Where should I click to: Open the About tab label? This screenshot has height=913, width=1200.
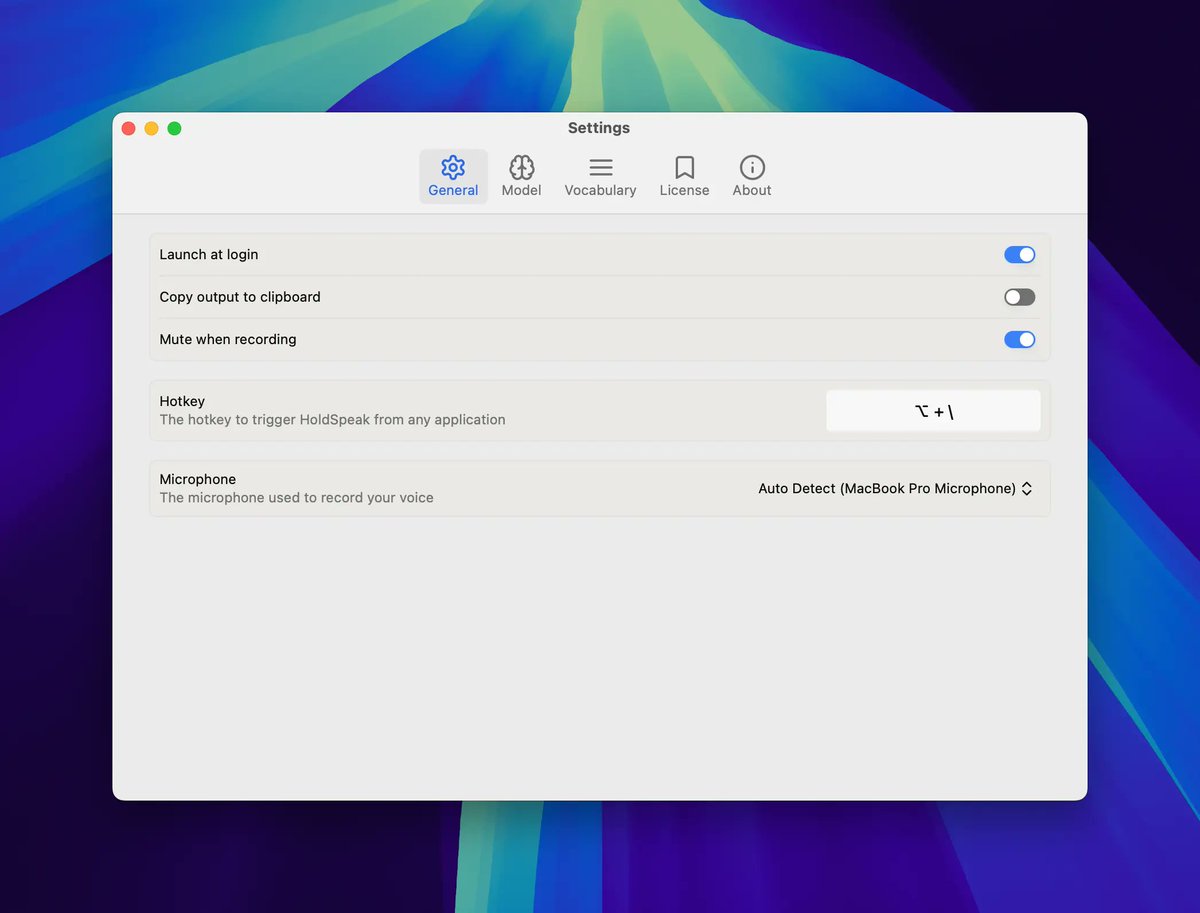pos(752,191)
